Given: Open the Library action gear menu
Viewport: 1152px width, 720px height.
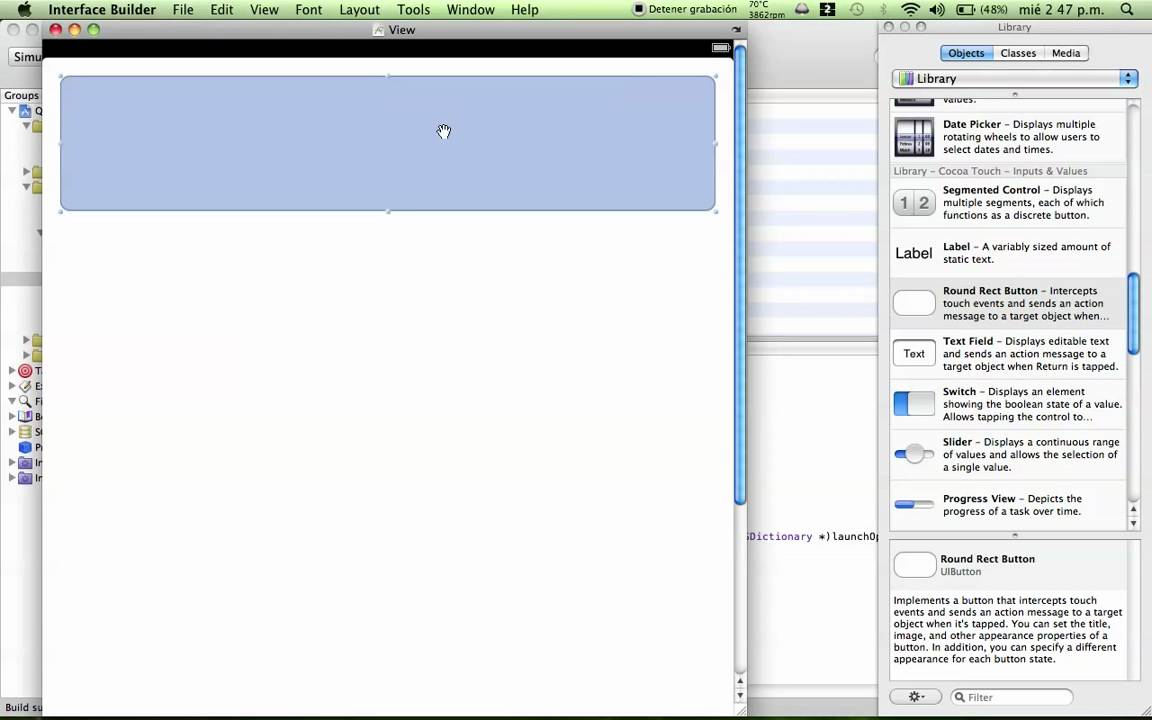Looking at the screenshot, I should (915, 696).
